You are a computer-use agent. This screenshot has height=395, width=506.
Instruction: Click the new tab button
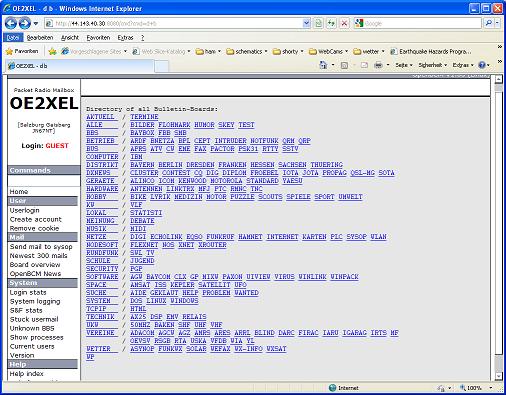click(x=162, y=66)
